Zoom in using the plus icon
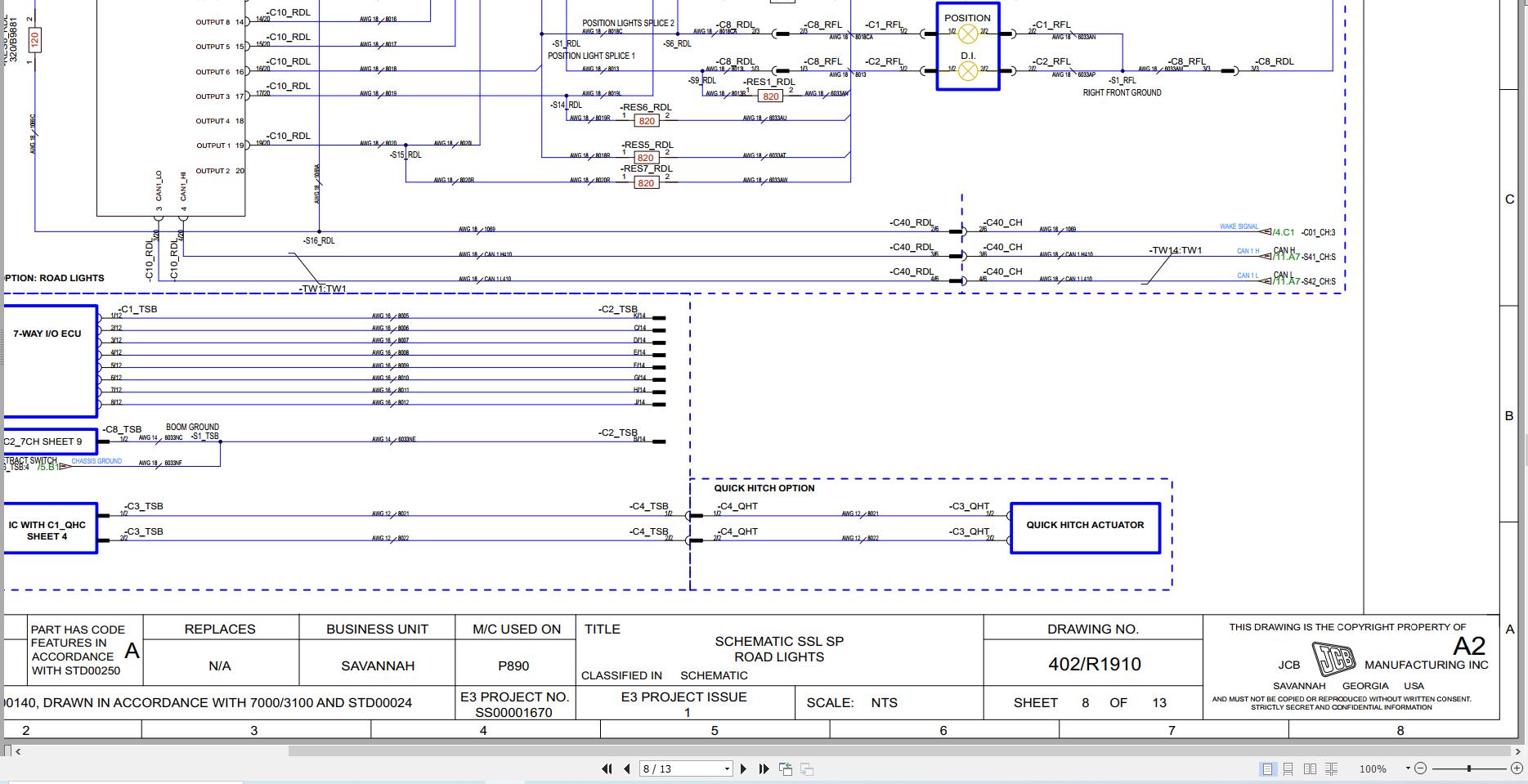Image resolution: width=1528 pixels, height=784 pixels. pyautogui.click(x=1517, y=768)
